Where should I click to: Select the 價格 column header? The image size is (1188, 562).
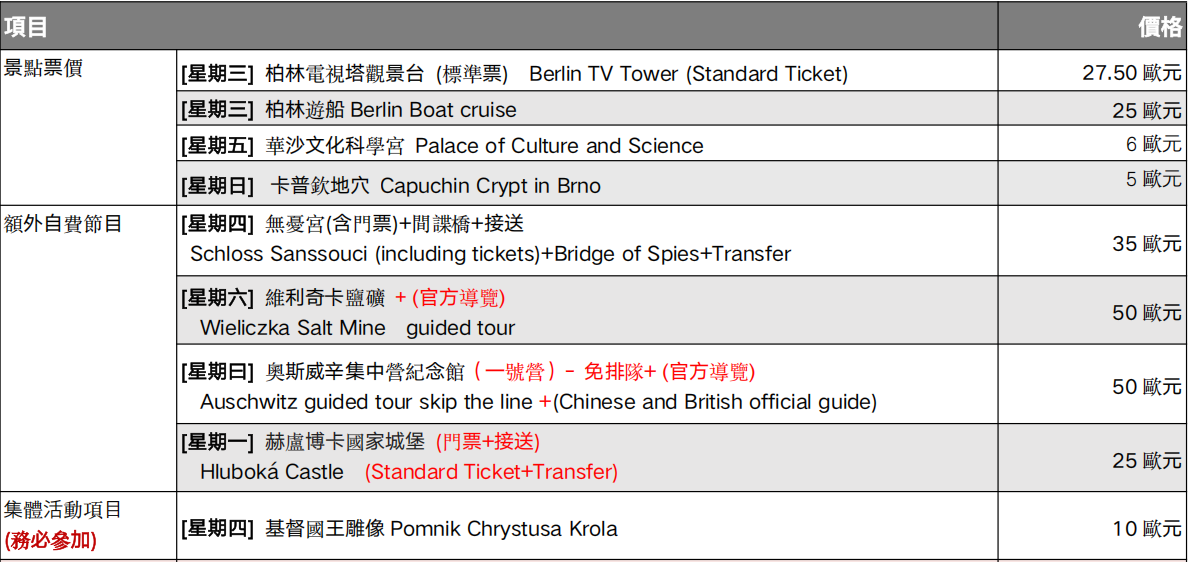pos(1093,26)
